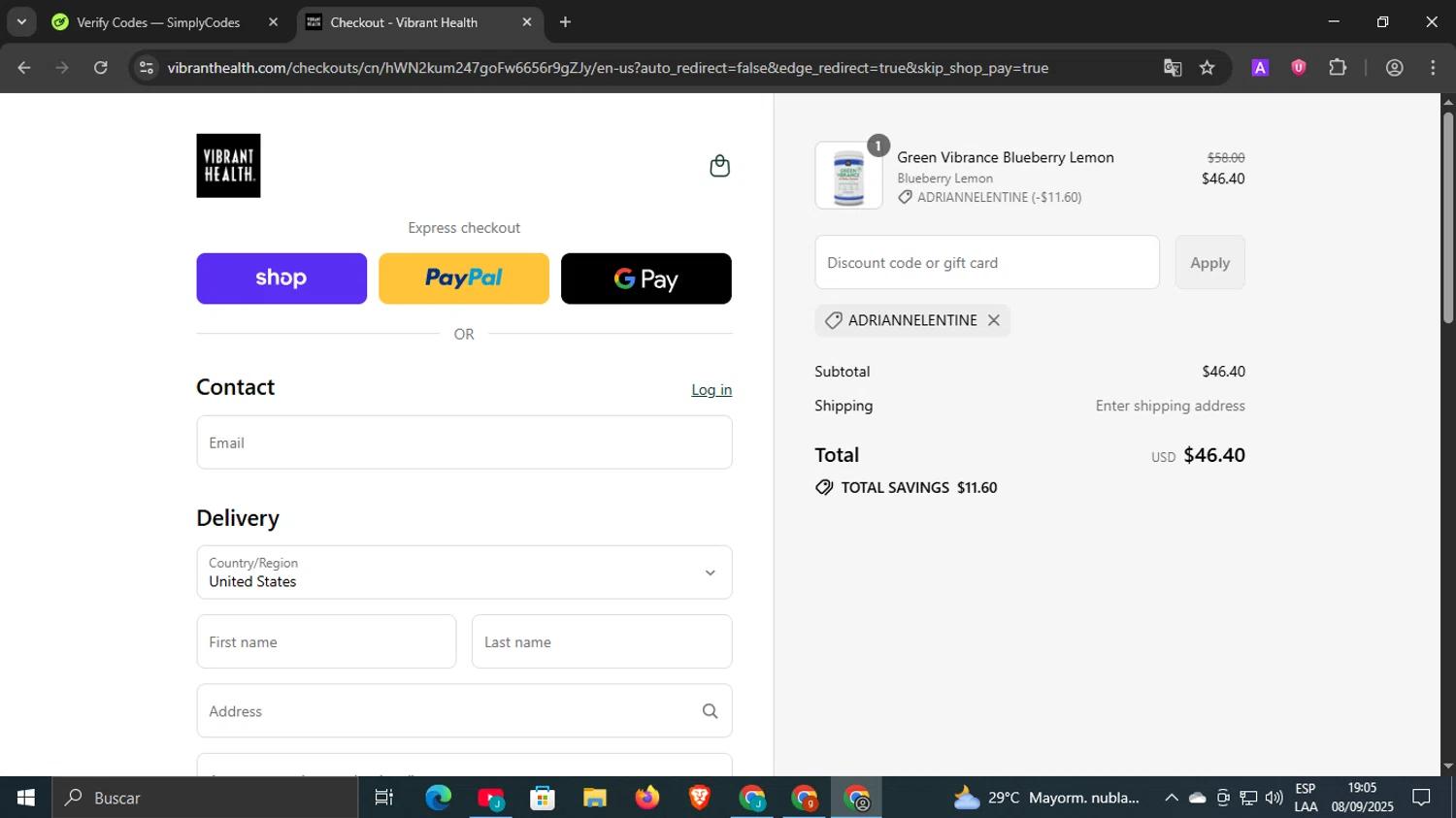Switch to the Verify Codes SimplyCodes tab

158,22
